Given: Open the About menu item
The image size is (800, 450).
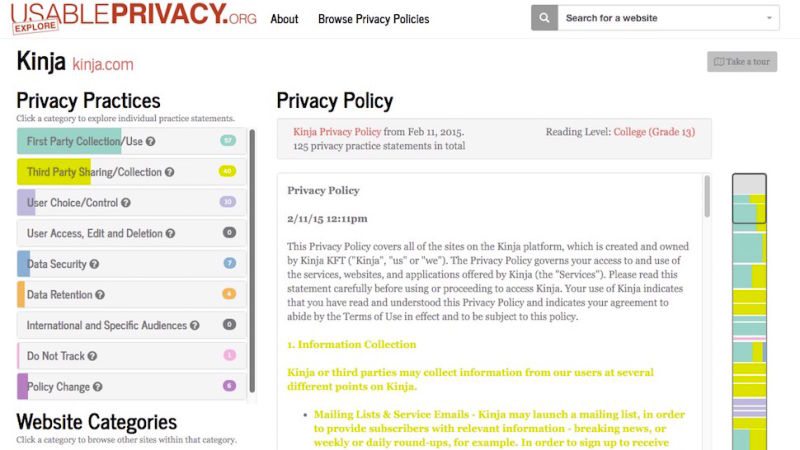Looking at the screenshot, I should pyautogui.click(x=284, y=19).
